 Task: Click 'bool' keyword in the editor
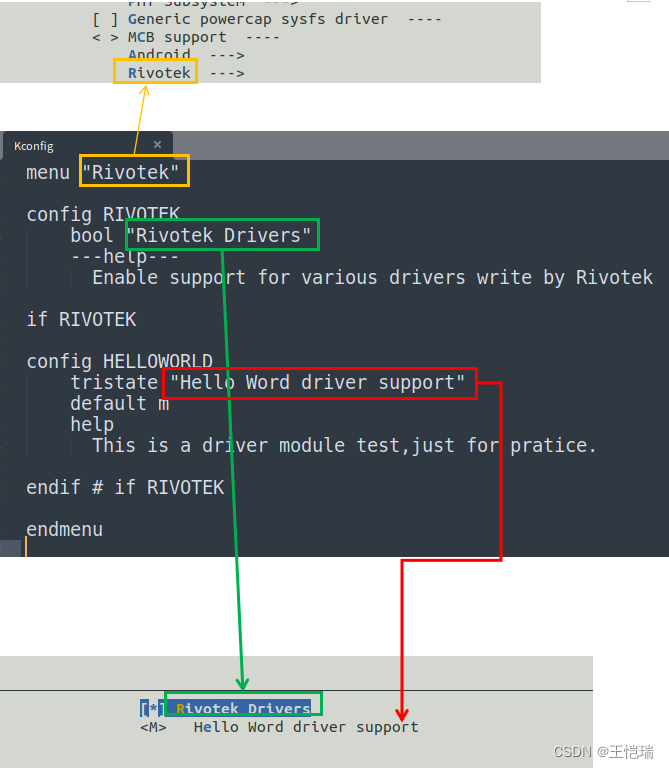click(92, 236)
